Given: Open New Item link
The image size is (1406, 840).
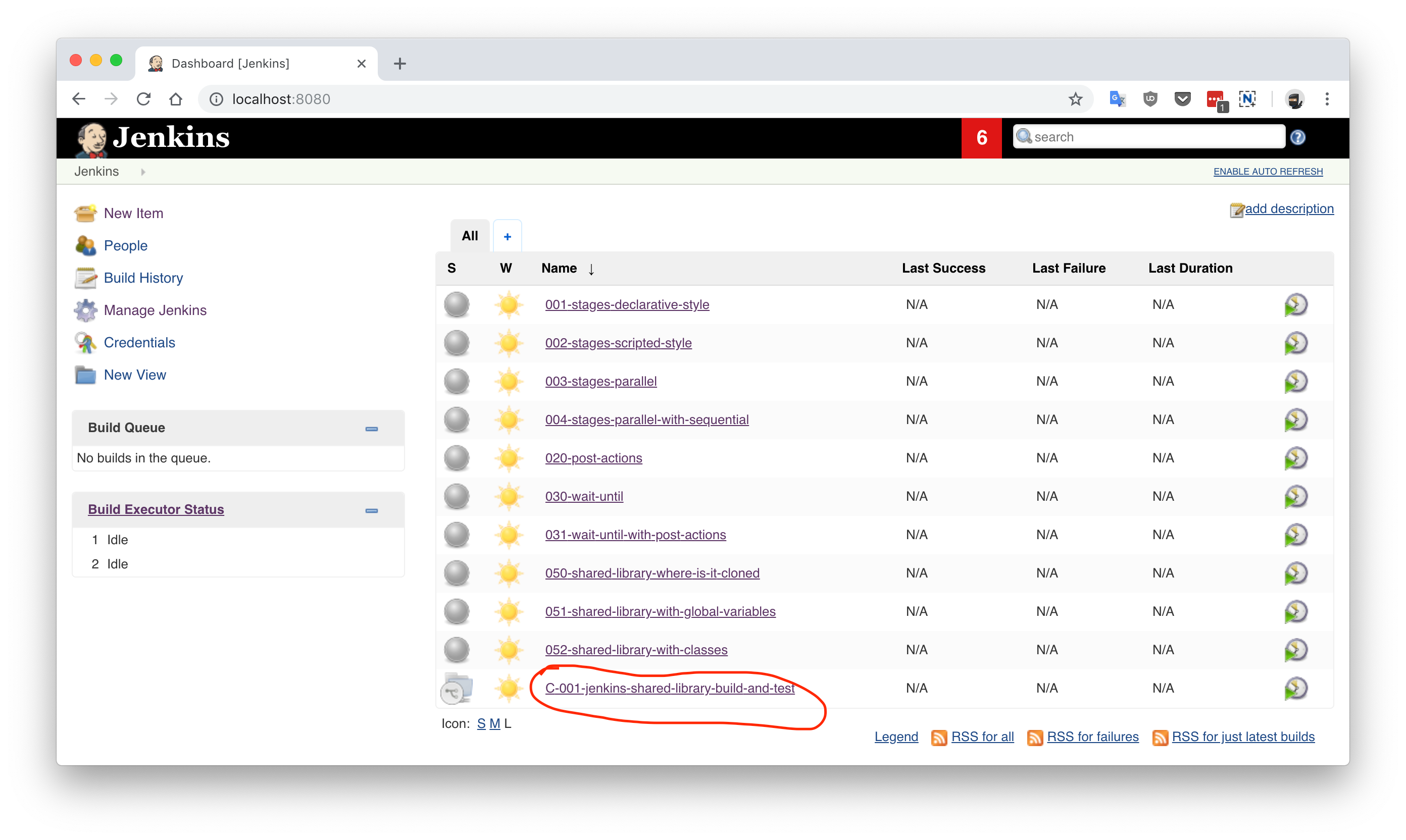Looking at the screenshot, I should [134, 214].
